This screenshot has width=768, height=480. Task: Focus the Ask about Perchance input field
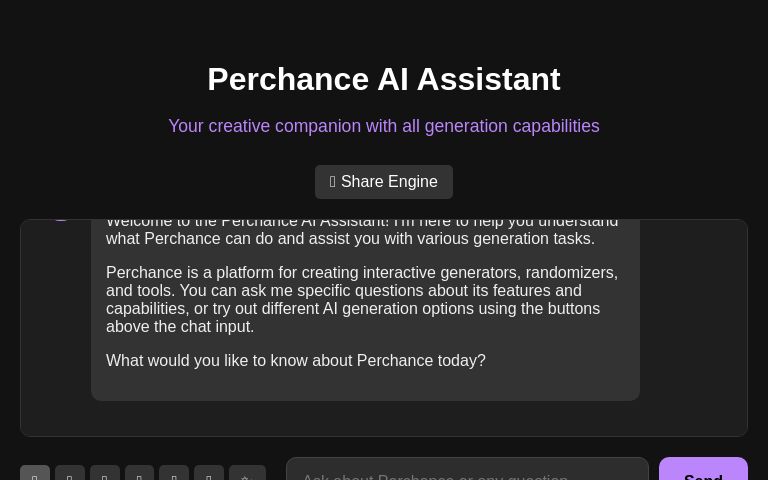pyautogui.click(x=467, y=472)
